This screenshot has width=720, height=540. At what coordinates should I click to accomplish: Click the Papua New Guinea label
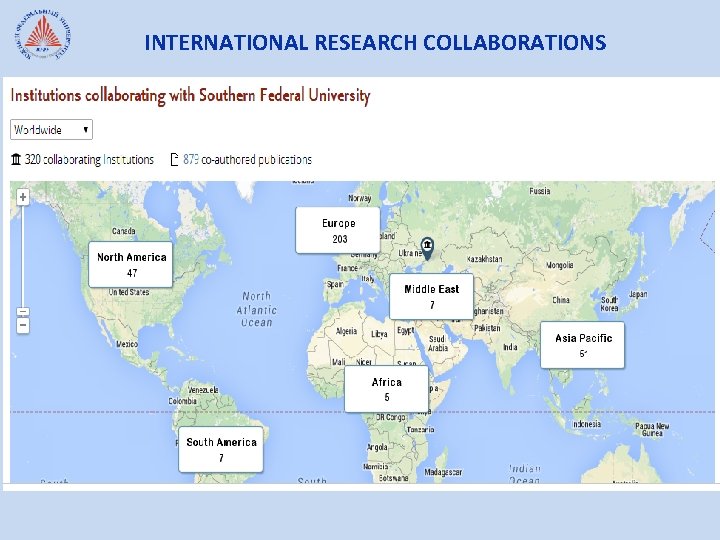point(652,429)
